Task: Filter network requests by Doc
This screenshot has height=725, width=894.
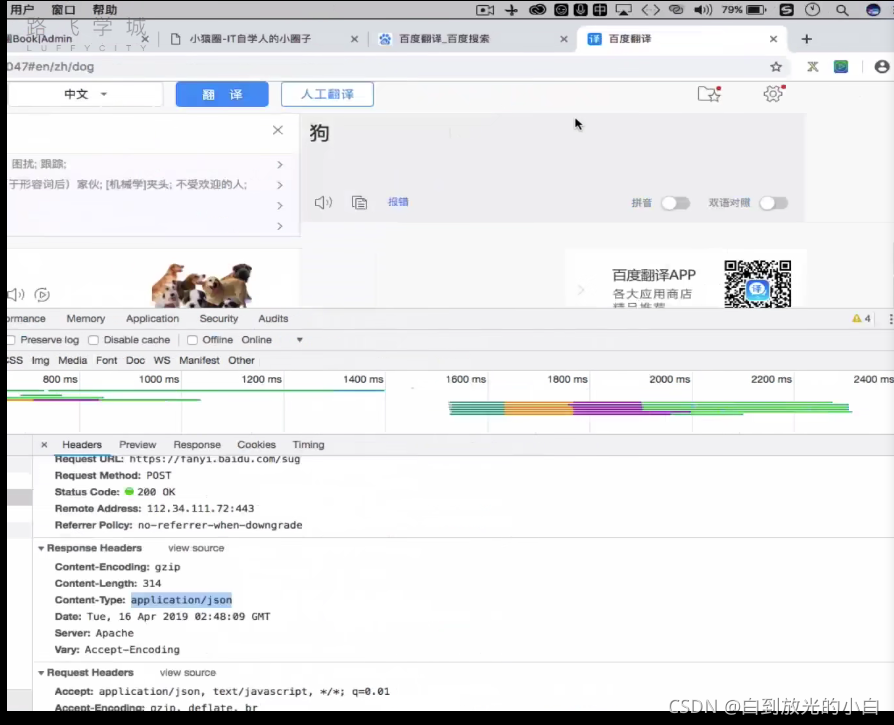Action: [x=135, y=360]
